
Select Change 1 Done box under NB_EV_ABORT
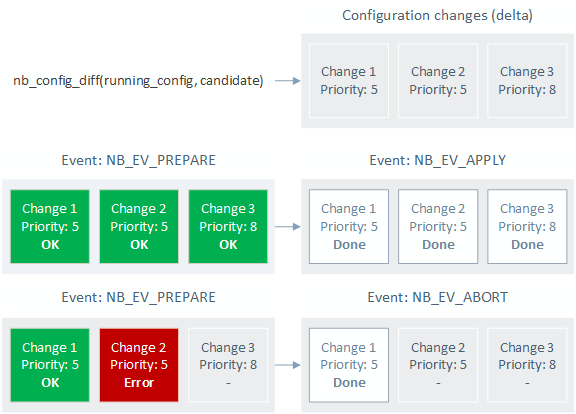point(349,365)
